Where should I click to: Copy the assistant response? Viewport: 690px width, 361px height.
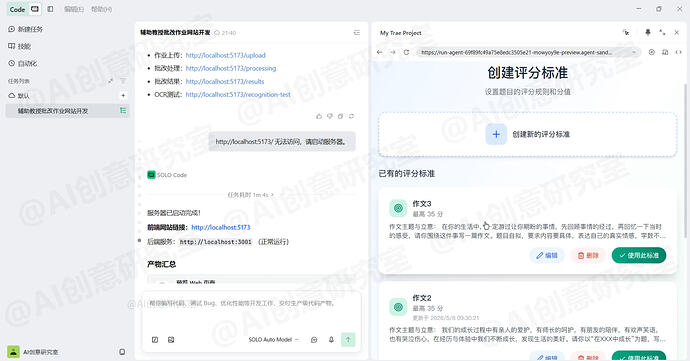click(x=340, y=116)
